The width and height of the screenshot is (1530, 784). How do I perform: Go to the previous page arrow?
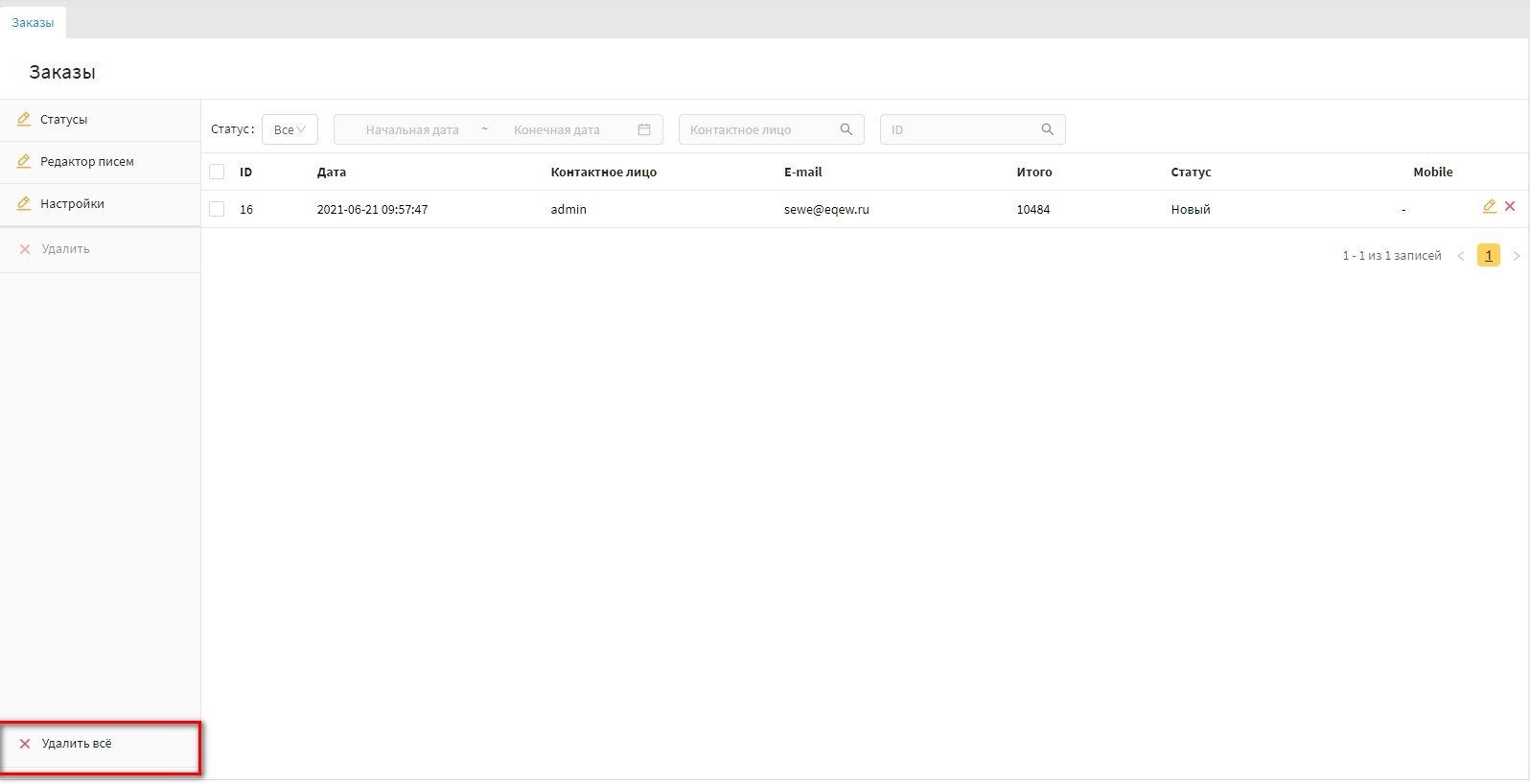pos(1461,256)
